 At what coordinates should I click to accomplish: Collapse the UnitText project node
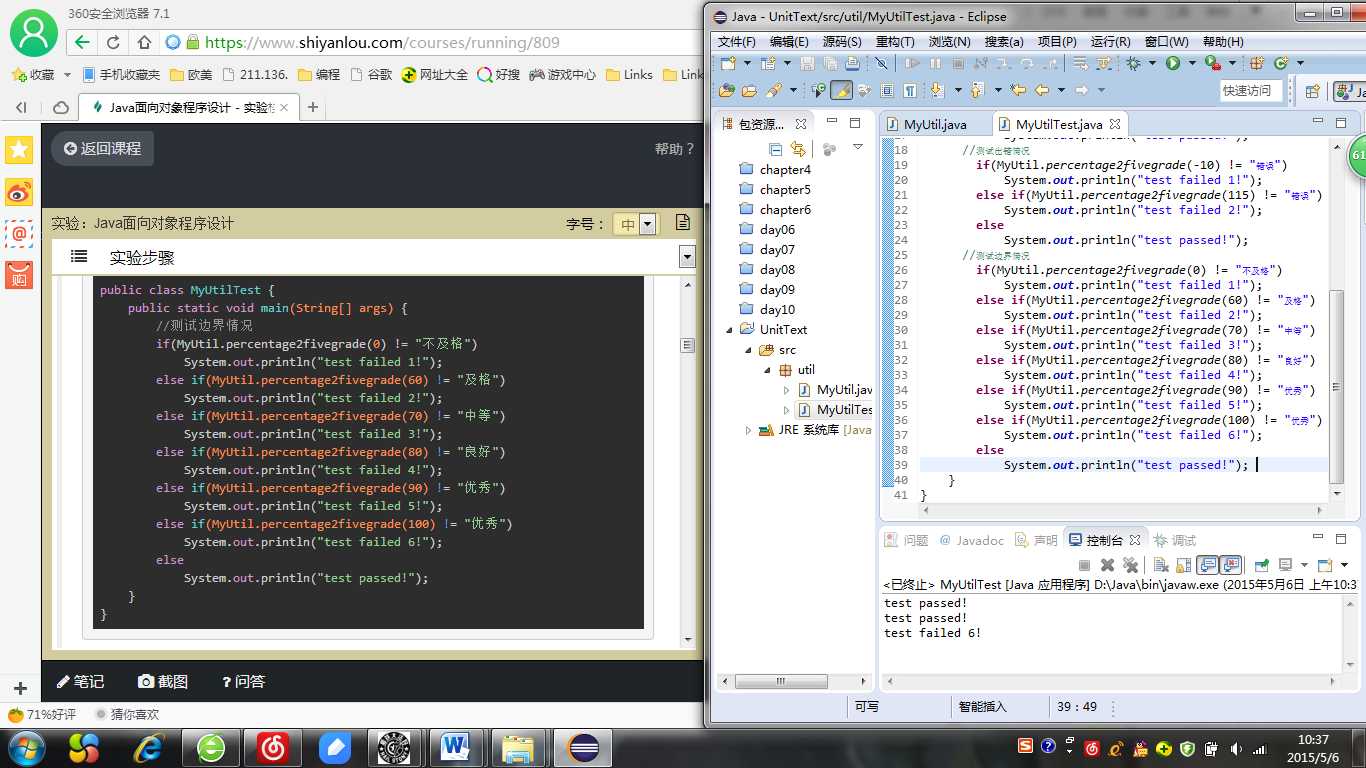coord(730,329)
